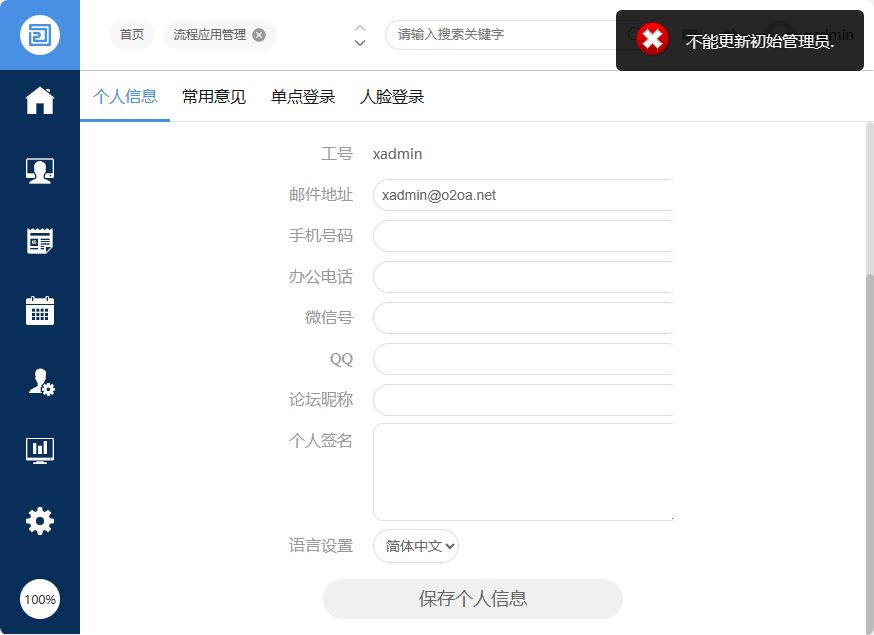Open the news bulletin sidebar icon
Viewport: 874px width, 635px height.
pos(40,241)
